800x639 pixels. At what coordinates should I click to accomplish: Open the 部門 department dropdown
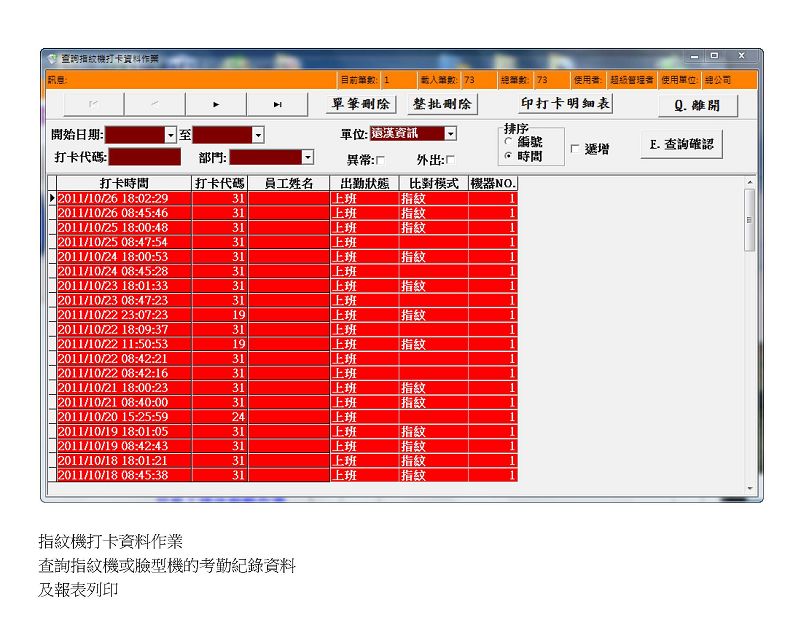click(x=308, y=157)
